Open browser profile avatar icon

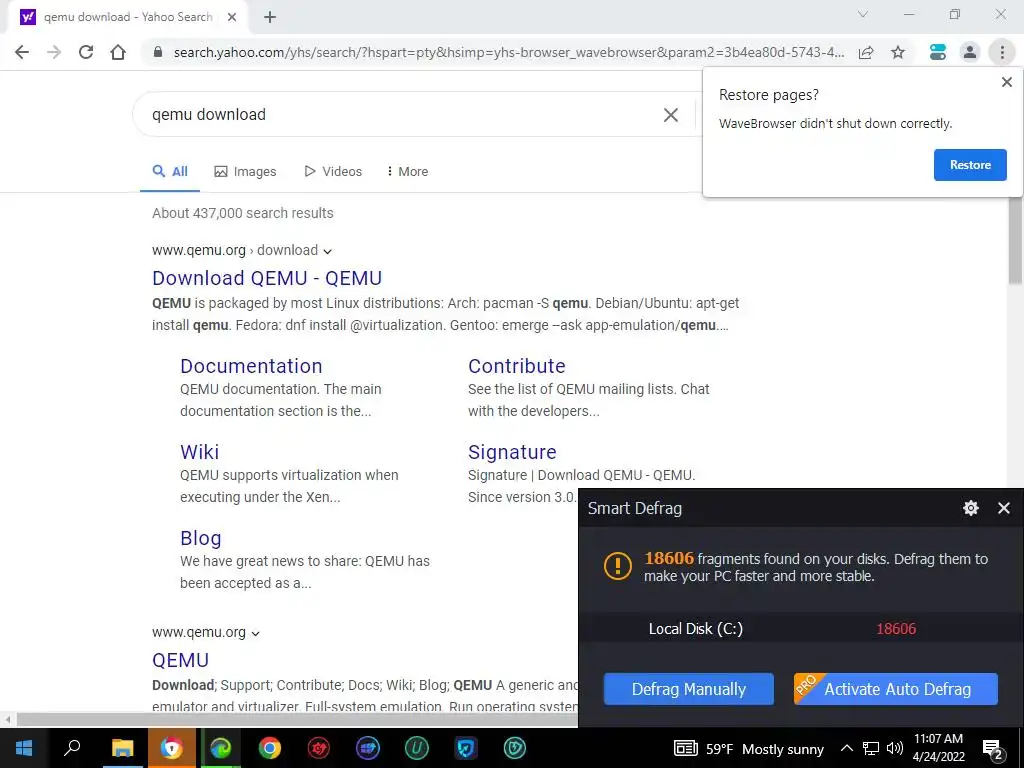(x=970, y=52)
